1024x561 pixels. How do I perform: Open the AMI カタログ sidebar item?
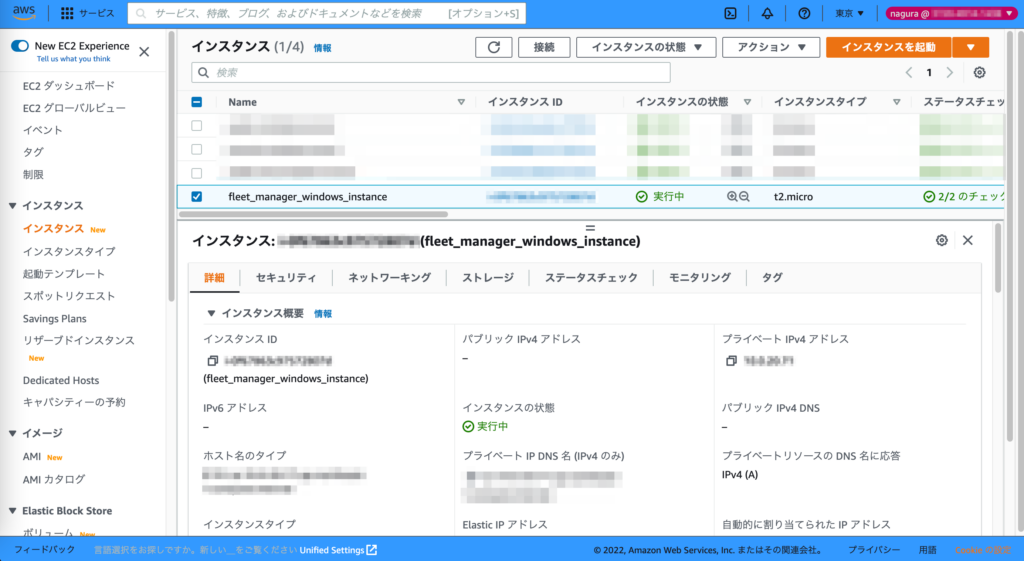click(x=54, y=479)
